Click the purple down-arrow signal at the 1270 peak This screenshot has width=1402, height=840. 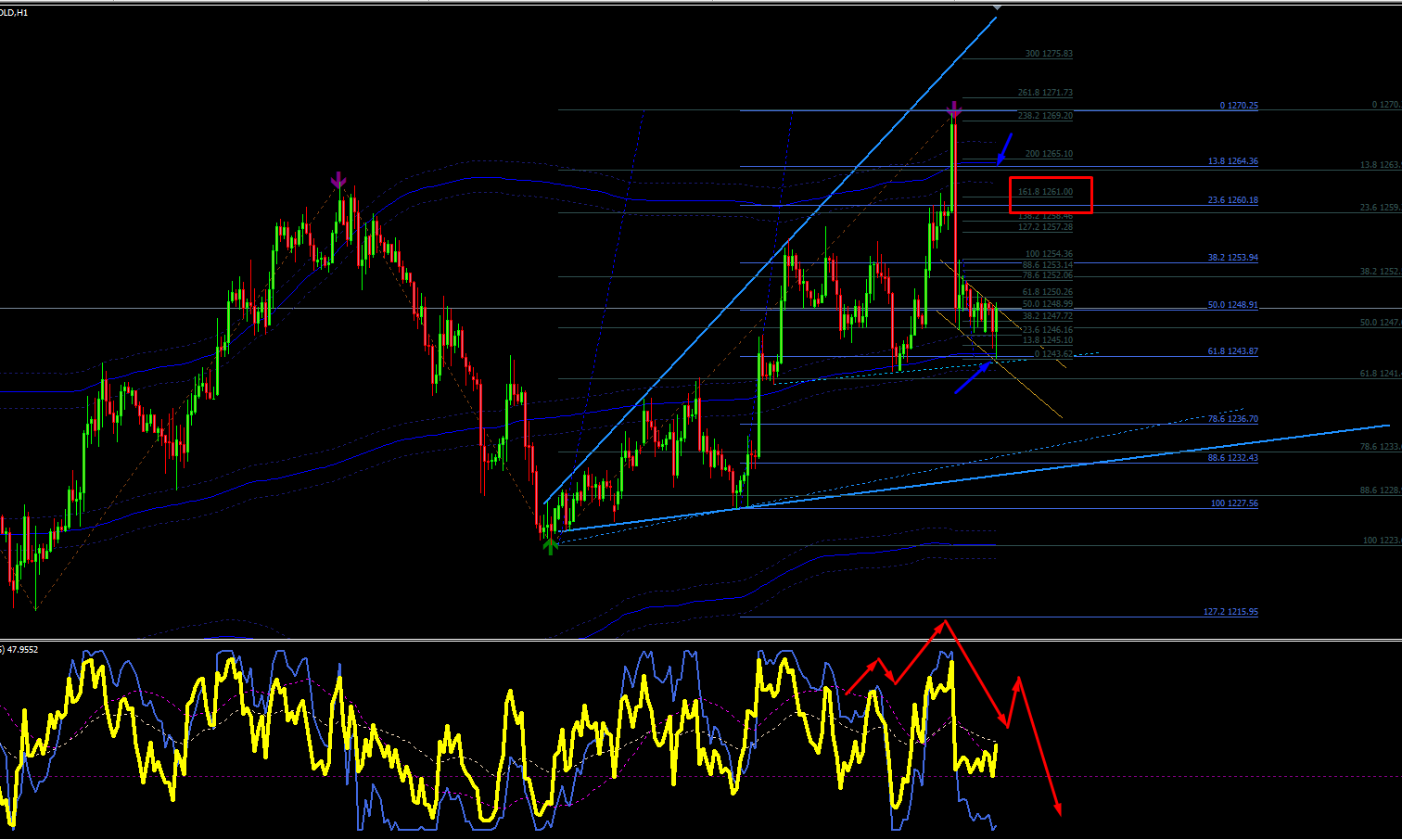pos(954,110)
